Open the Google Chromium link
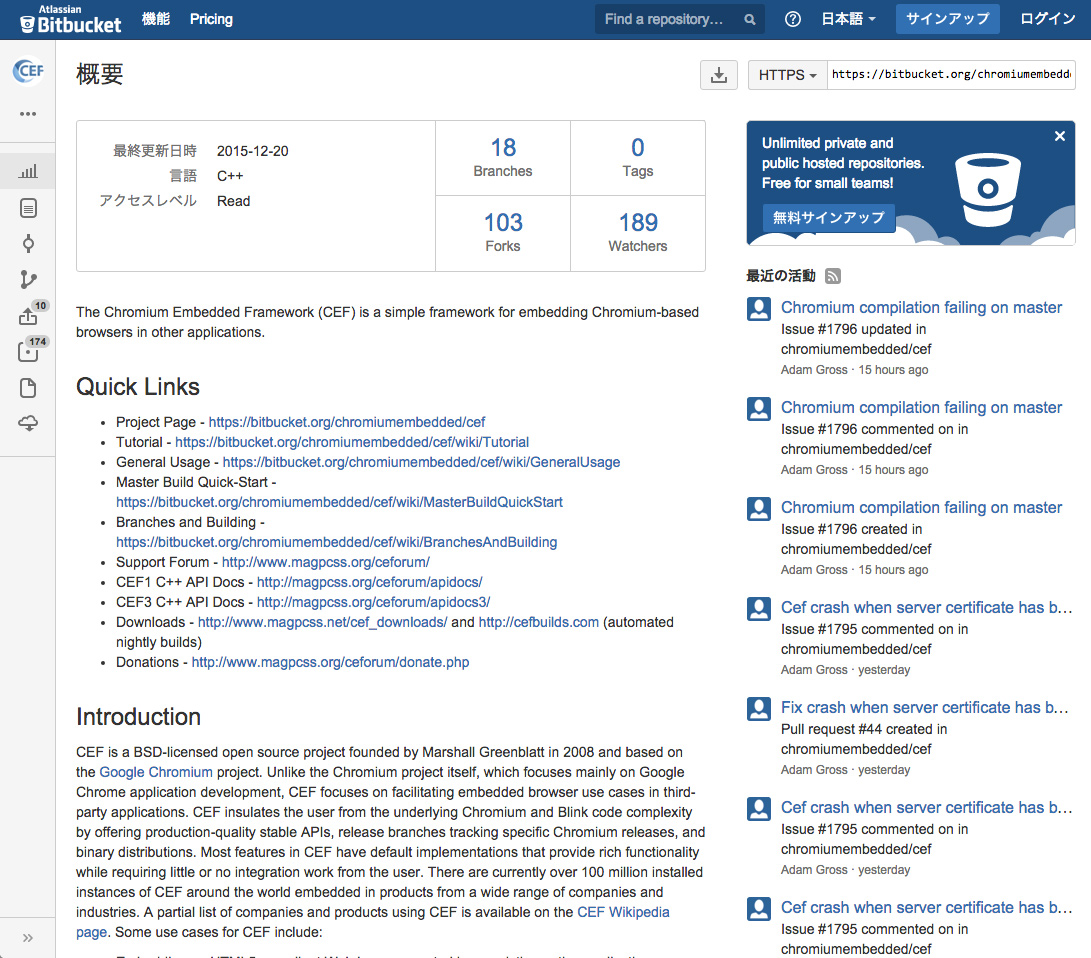The height and width of the screenshot is (958, 1091). pos(156,772)
